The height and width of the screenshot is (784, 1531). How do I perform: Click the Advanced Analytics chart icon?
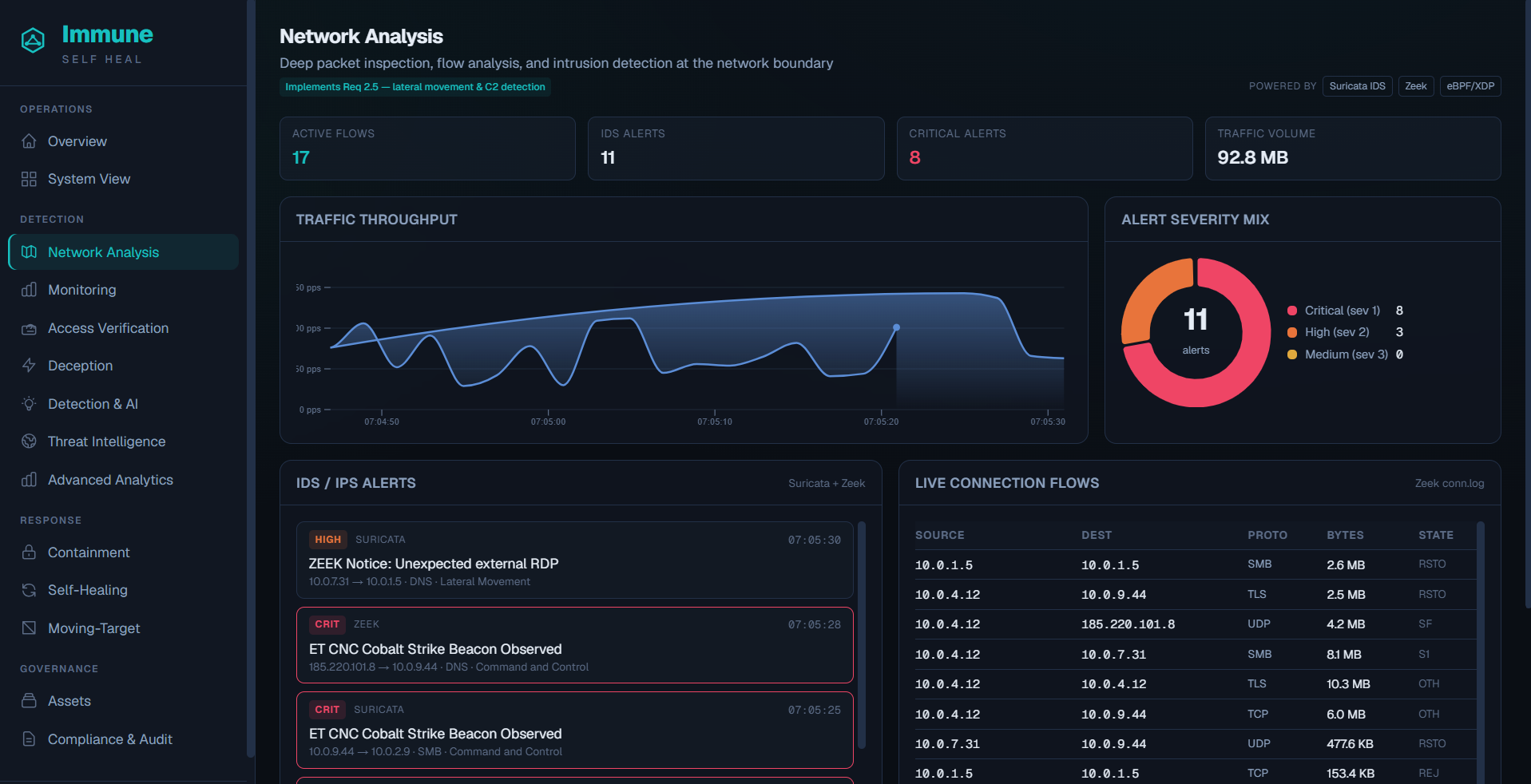(30, 480)
